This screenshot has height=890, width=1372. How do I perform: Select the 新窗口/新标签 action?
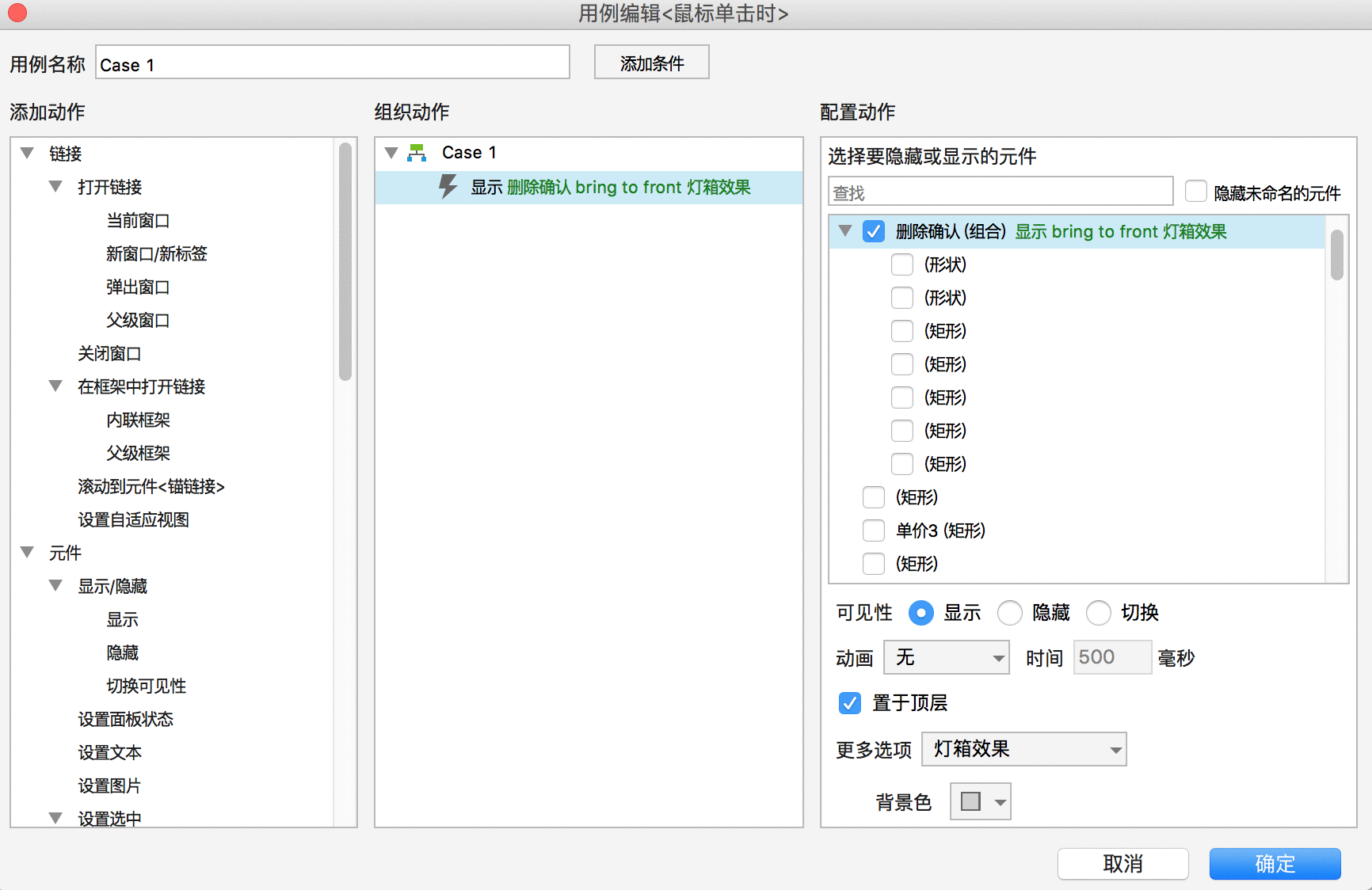tap(157, 253)
